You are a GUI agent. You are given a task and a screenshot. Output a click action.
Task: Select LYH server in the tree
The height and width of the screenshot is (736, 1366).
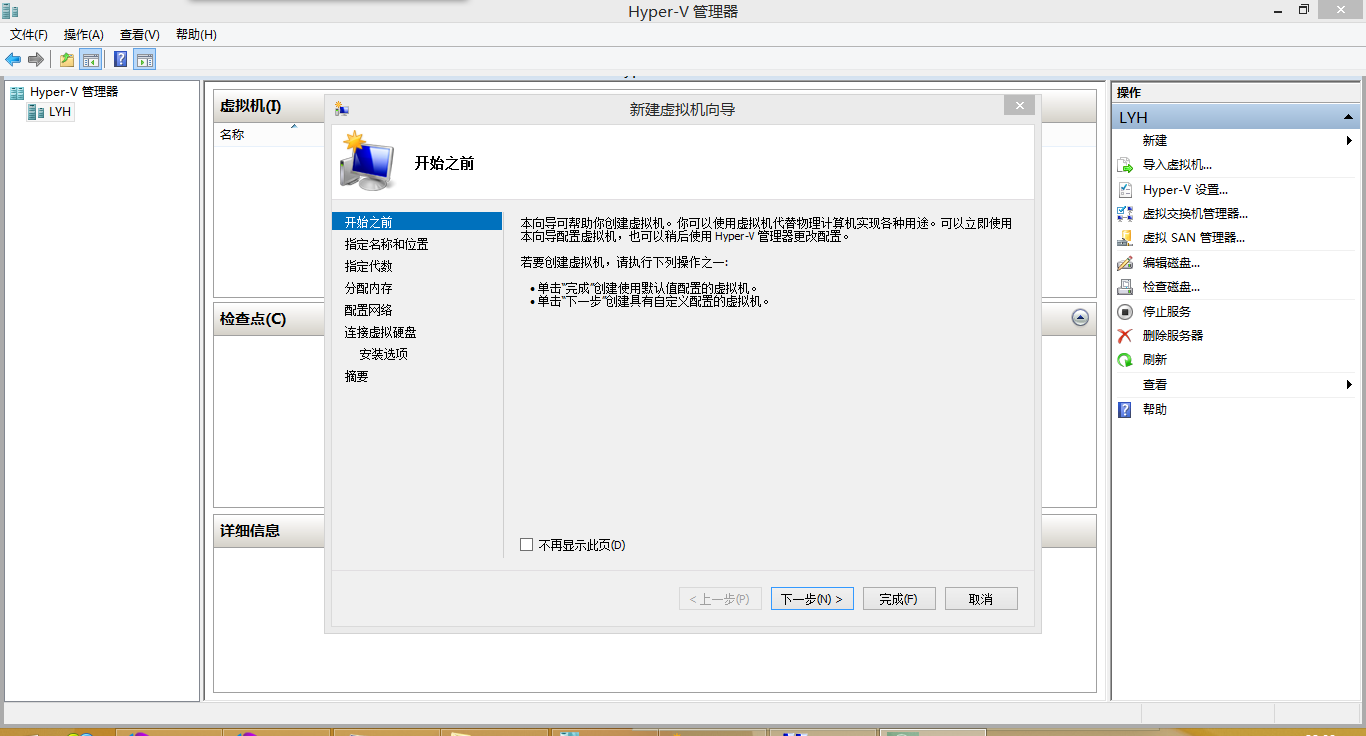pos(60,112)
